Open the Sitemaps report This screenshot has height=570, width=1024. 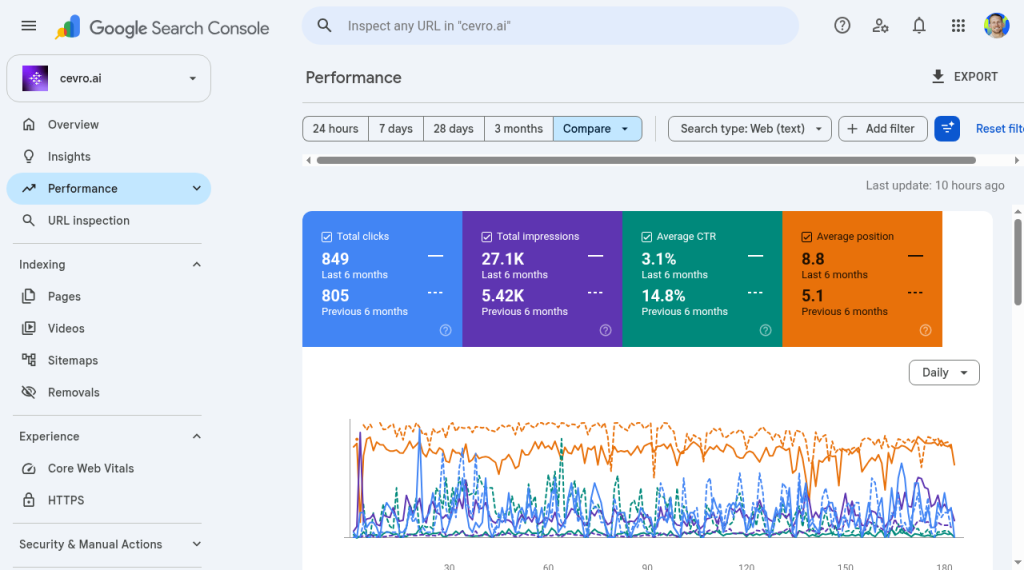tap(108, 360)
